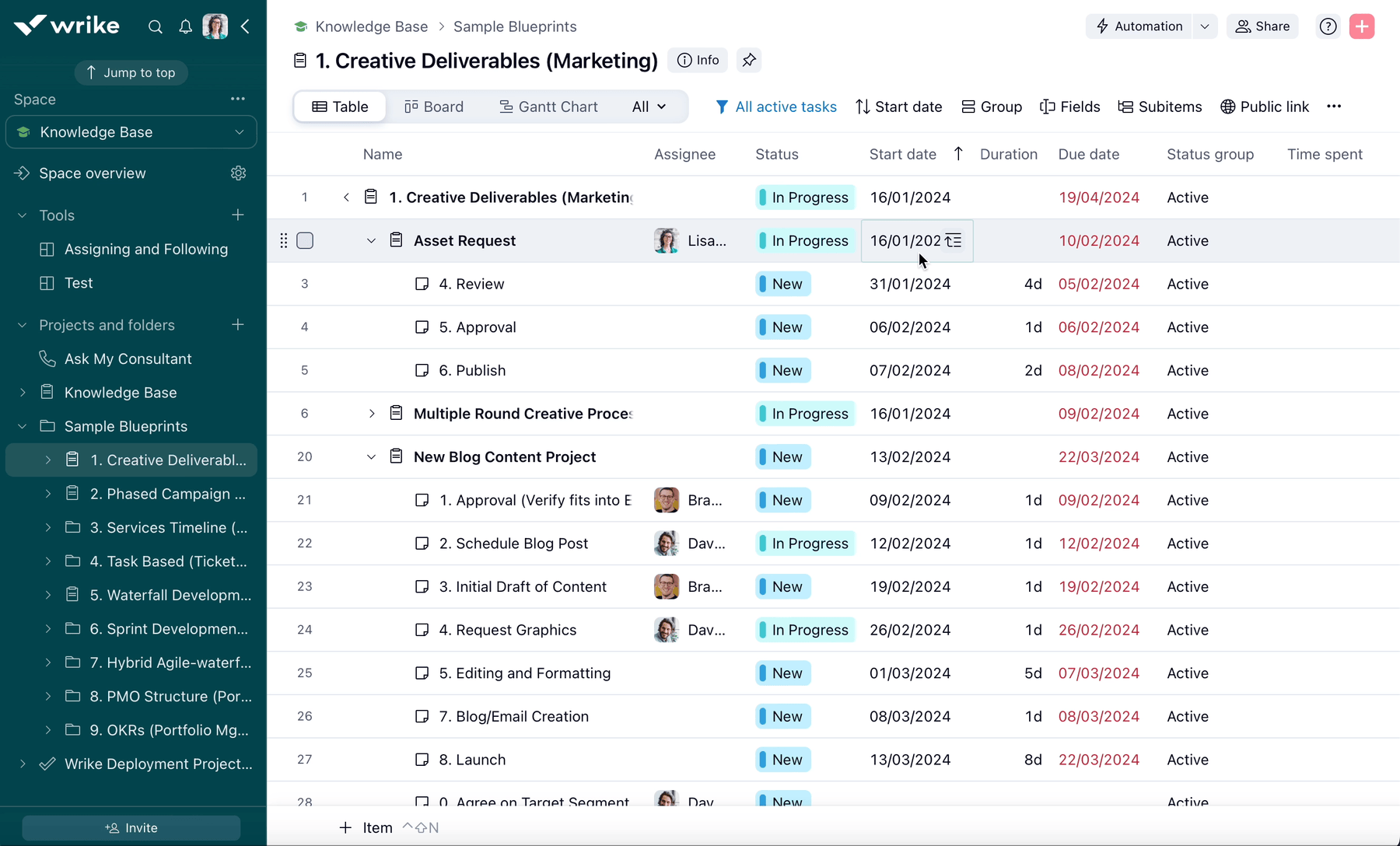This screenshot has height=846, width=1400.
Task: Expand the Multiple Round Creative Process row
Action: point(371,413)
